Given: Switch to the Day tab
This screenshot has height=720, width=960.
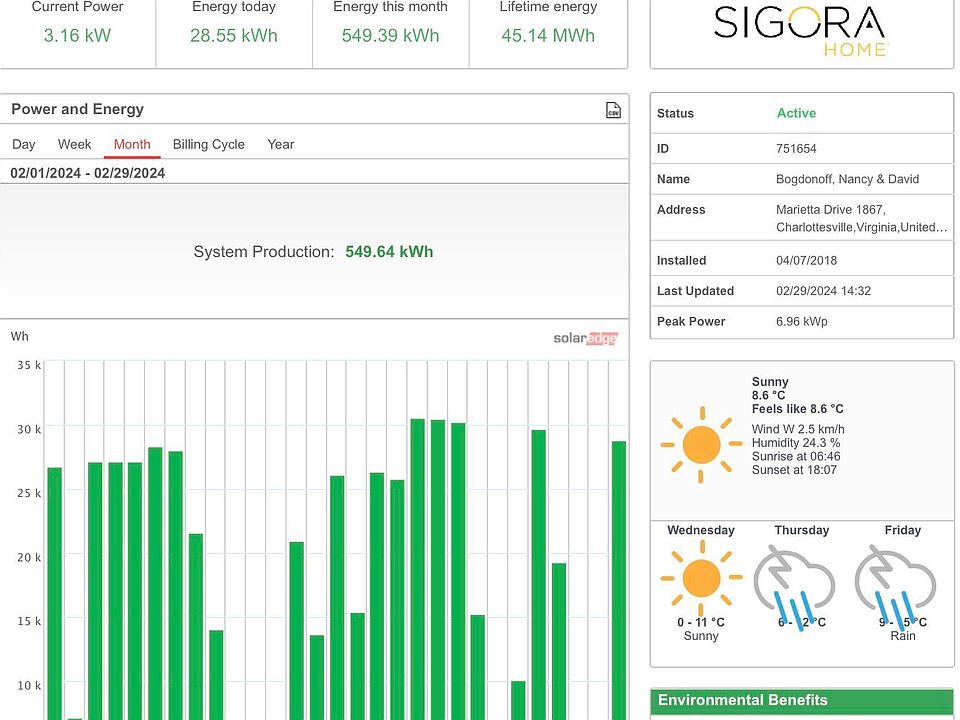Looking at the screenshot, I should click(x=24, y=144).
